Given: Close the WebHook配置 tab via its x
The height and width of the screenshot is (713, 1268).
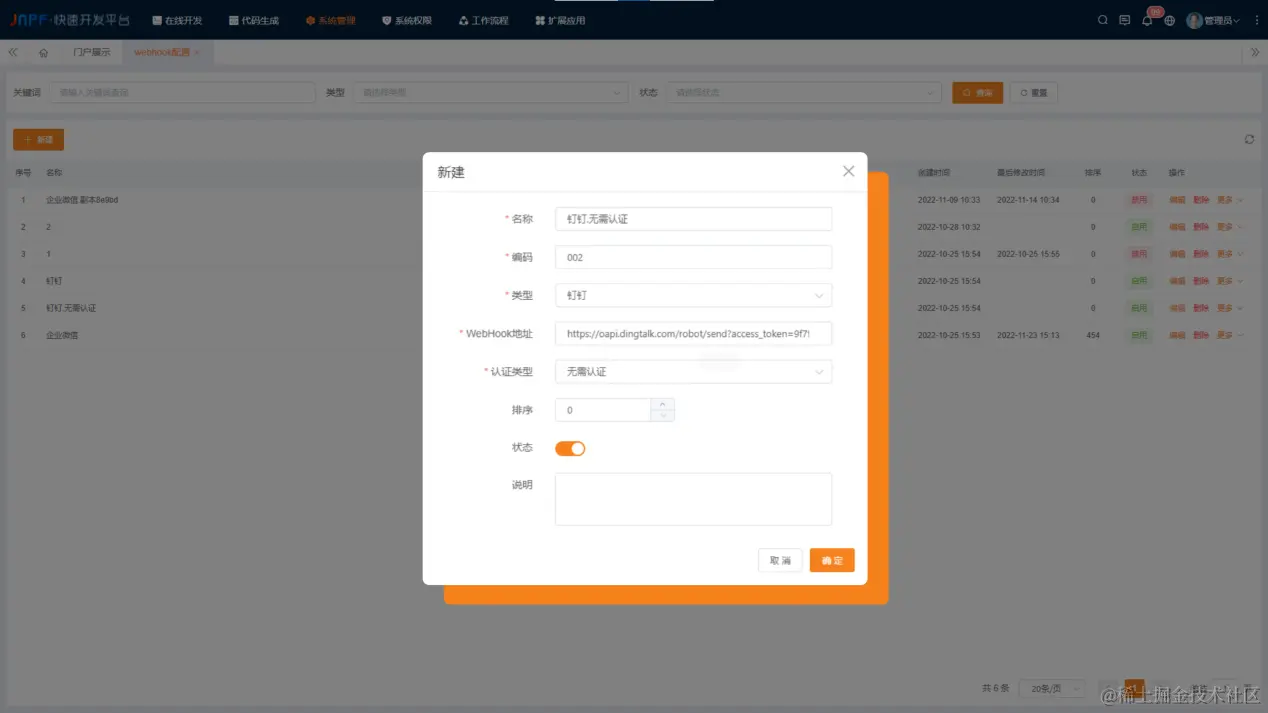Looking at the screenshot, I should pos(197,52).
